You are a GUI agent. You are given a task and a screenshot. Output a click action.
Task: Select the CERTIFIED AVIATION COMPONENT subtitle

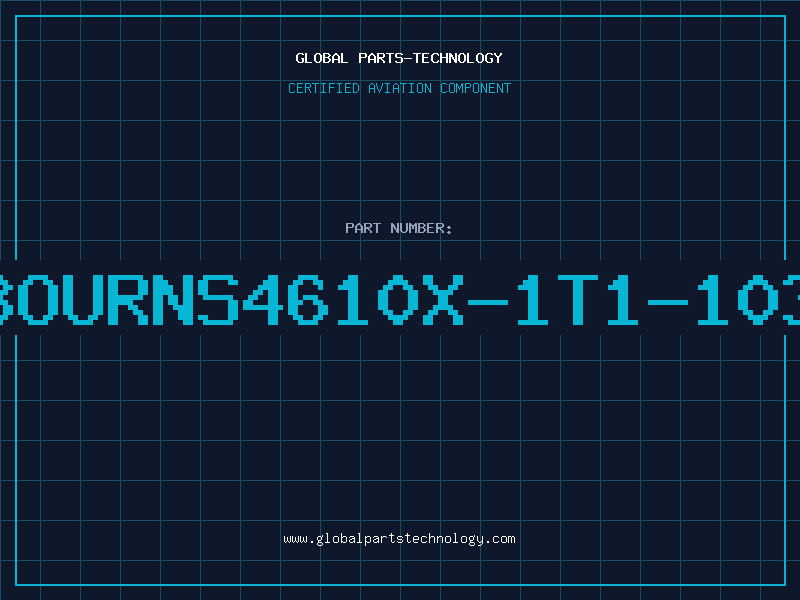(x=399, y=88)
